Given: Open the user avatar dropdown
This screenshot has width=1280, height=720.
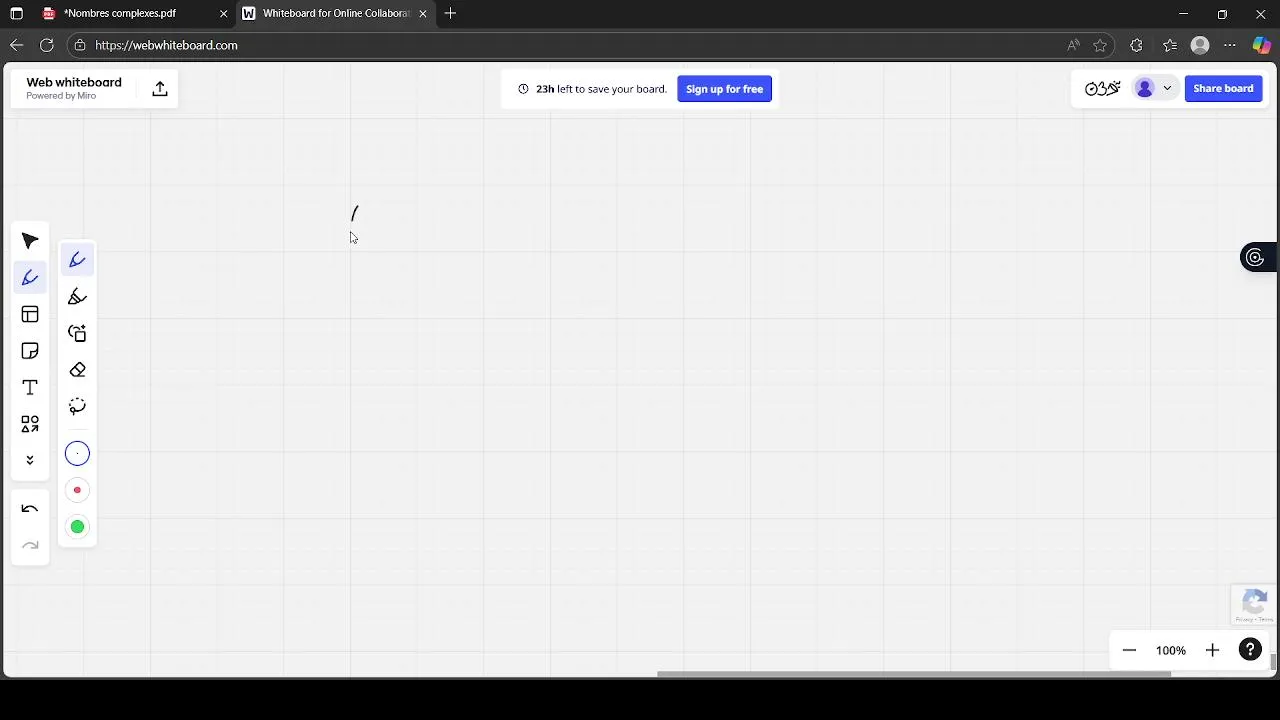Looking at the screenshot, I should 1153,88.
